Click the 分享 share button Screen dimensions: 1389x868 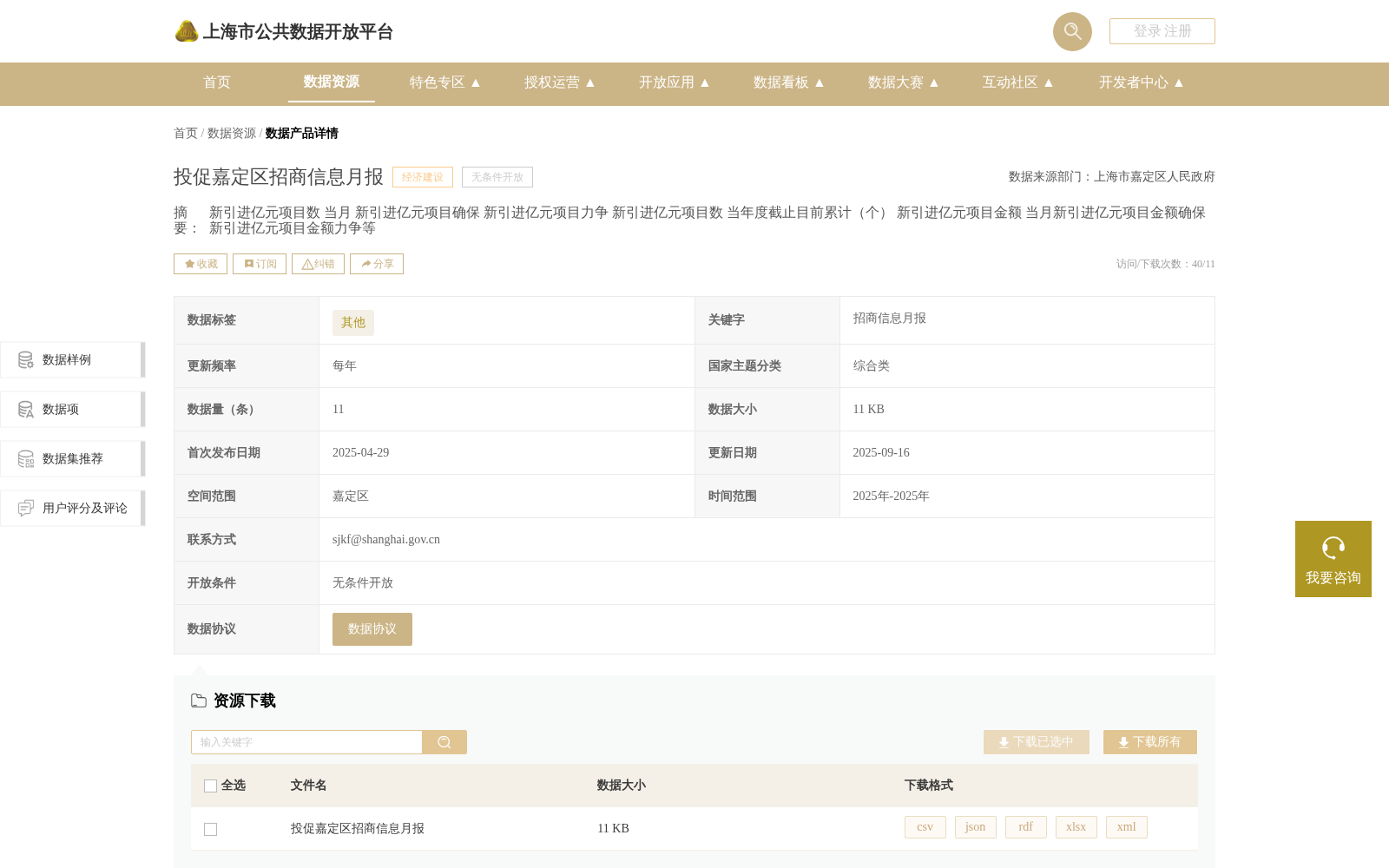click(377, 264)
